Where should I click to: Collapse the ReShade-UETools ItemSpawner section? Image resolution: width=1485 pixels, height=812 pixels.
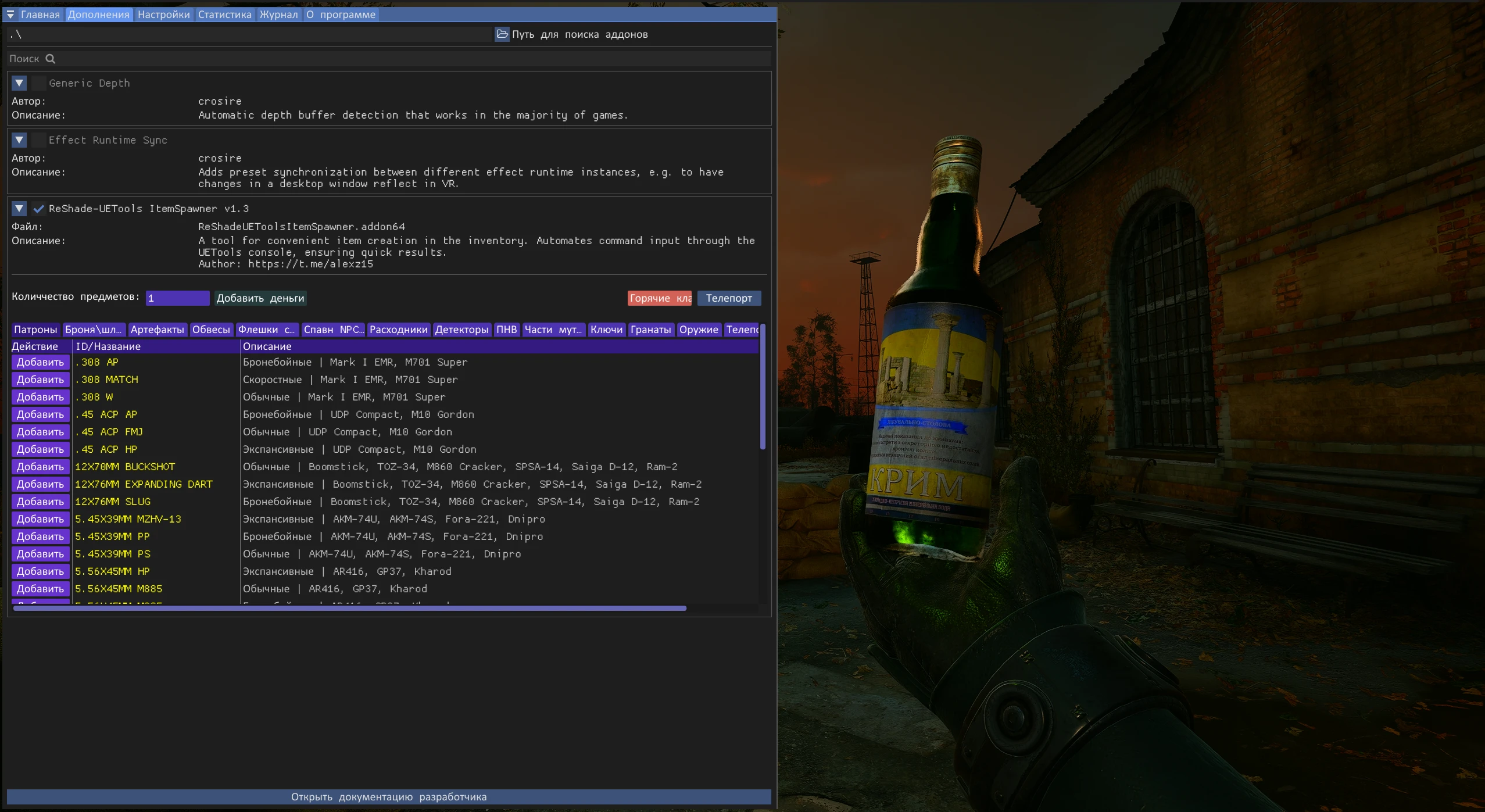[x=19, y=208]
